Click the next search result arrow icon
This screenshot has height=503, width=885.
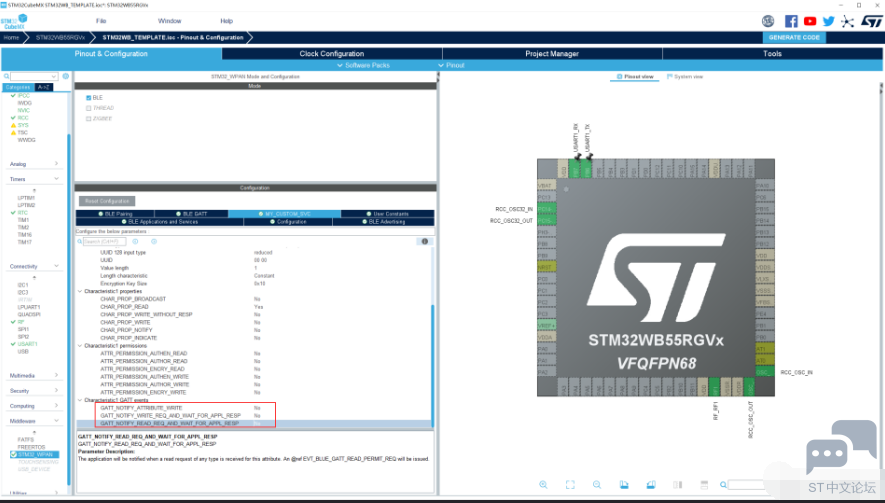pos(154,241)
